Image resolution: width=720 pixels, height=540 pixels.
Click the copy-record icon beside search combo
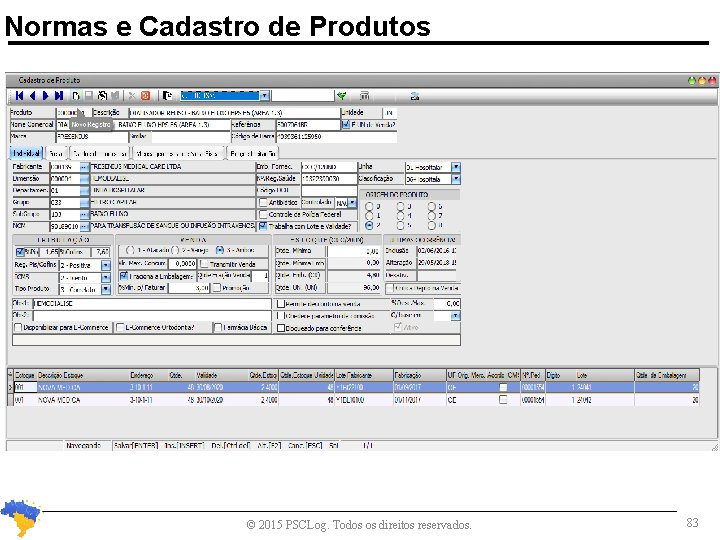click(x=168, y=96)
